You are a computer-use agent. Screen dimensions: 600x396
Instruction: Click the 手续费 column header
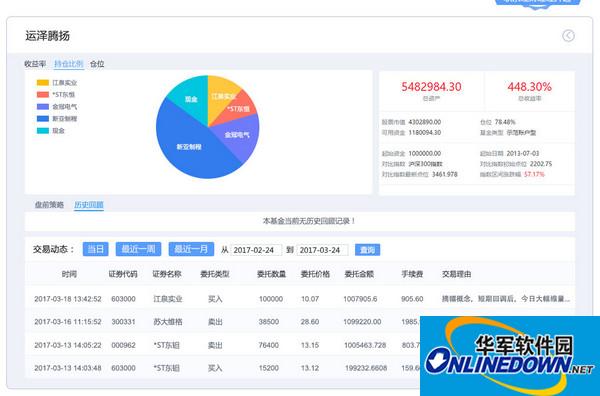[412, 274]
